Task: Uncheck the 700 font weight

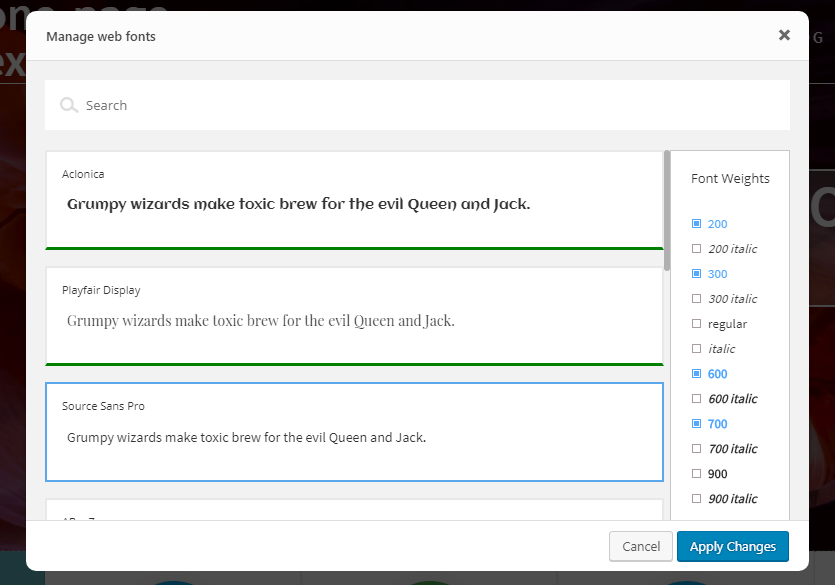Action: [x=696, y=424]
